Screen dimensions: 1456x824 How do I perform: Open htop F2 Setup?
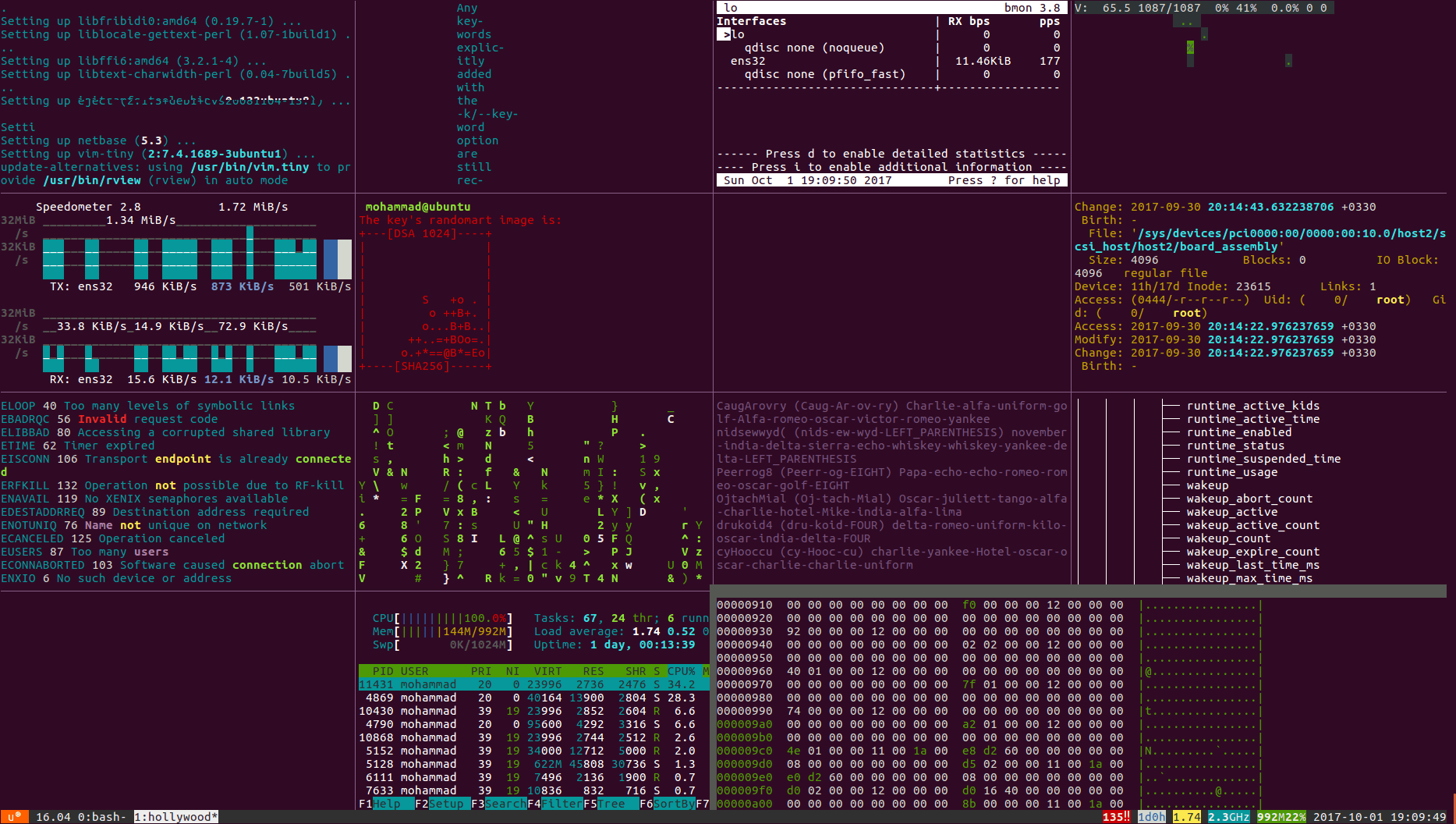point(446,804)
